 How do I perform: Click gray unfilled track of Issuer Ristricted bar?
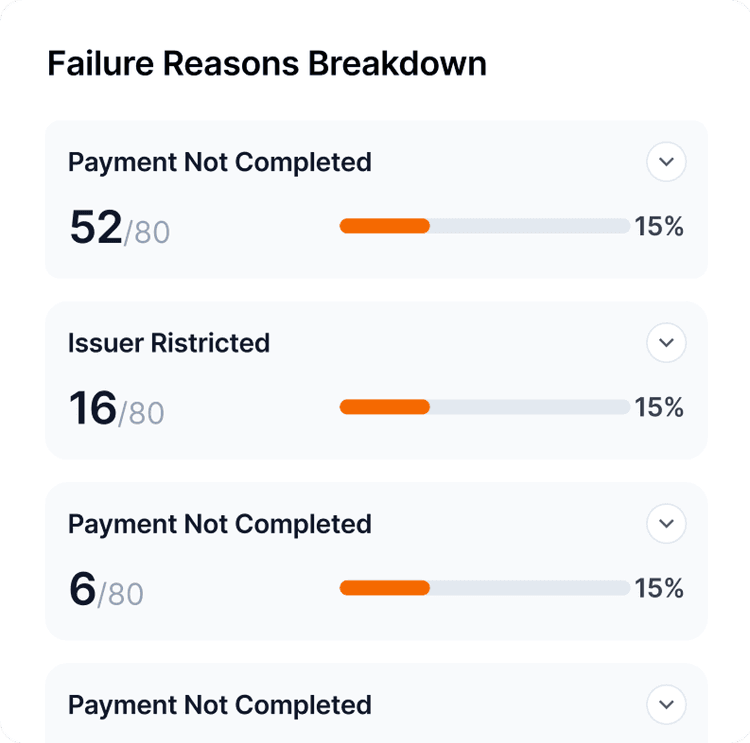pyautogui.click(x=530, y=407)
